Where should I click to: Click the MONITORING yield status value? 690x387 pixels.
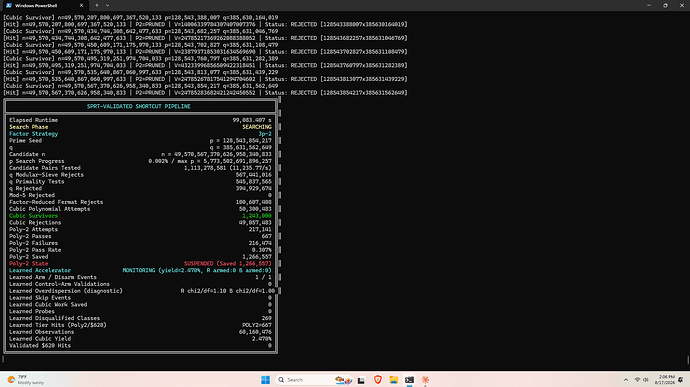pos(197,270)
